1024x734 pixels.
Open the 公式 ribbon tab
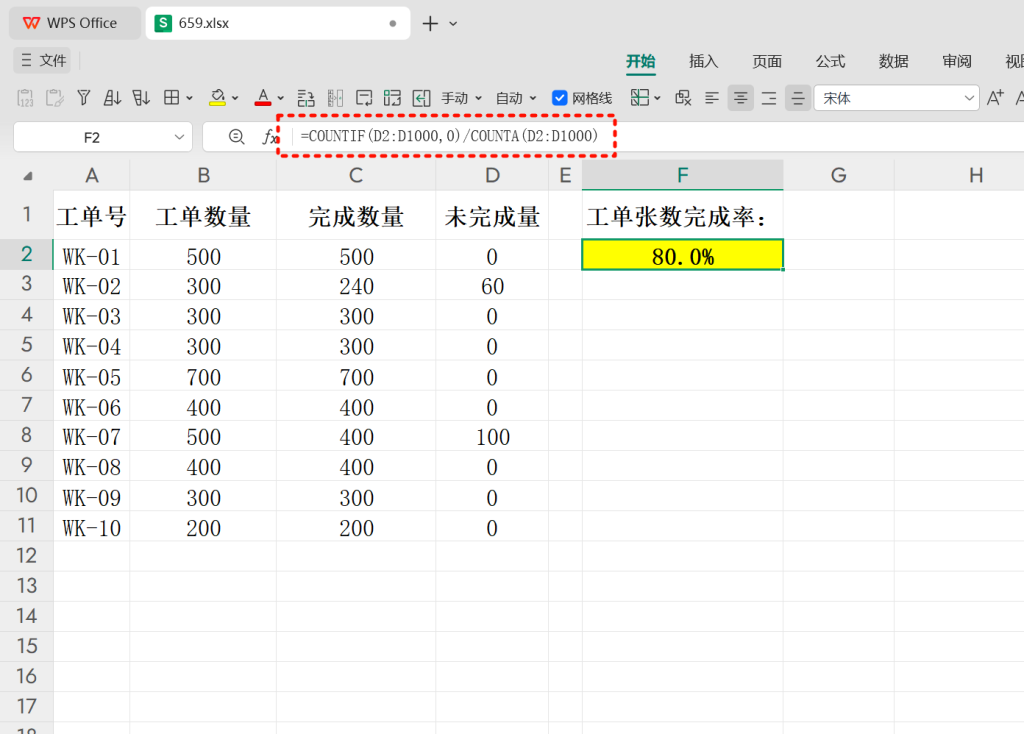tap(830, 61)
